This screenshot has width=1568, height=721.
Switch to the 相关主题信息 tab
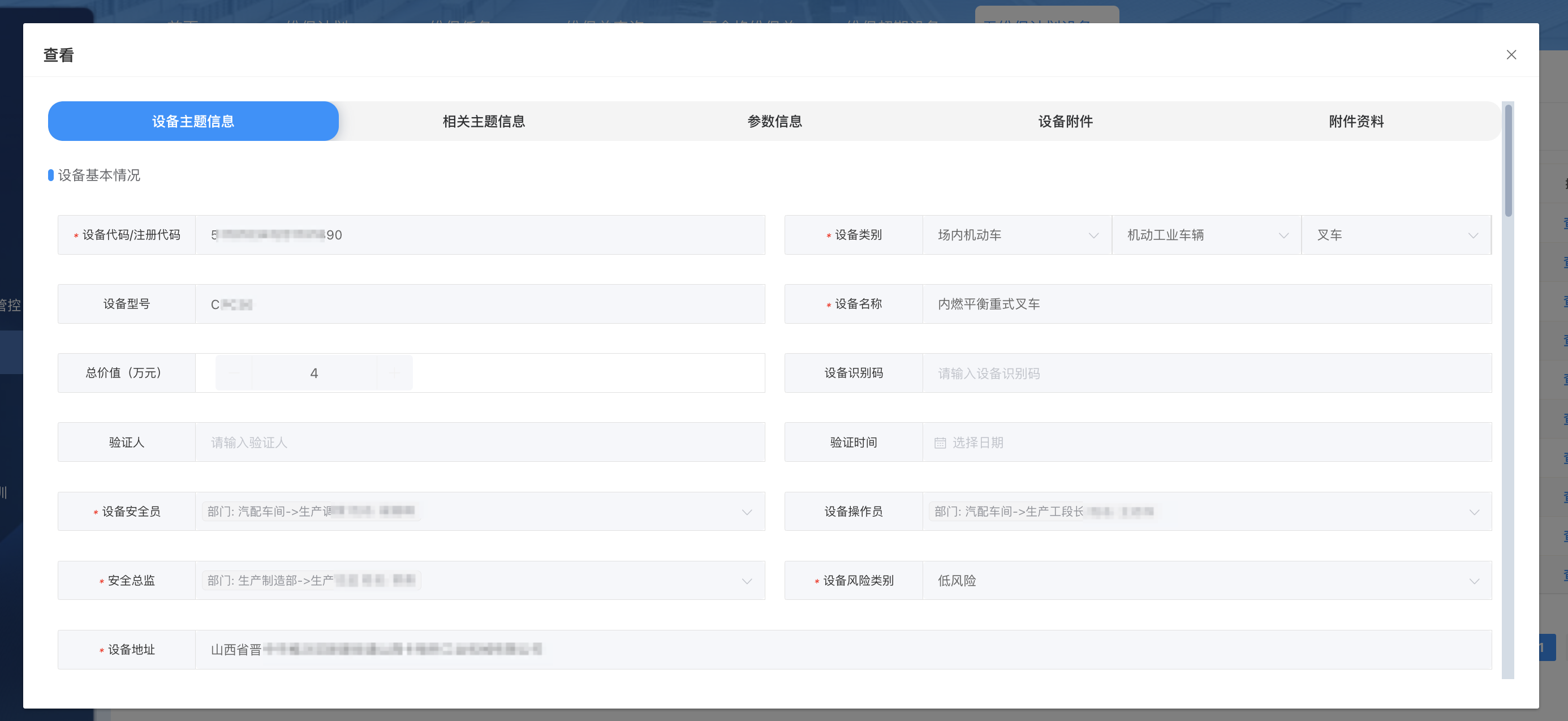(x=484, y=121)
